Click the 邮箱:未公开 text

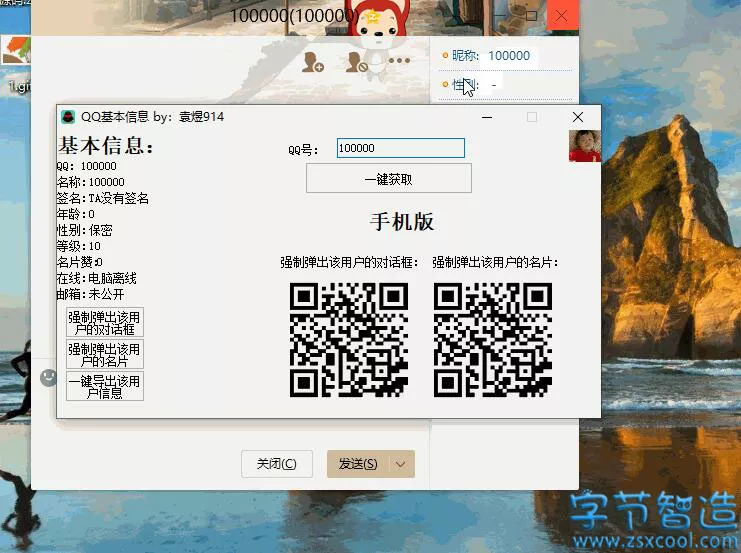pos(90,294)
